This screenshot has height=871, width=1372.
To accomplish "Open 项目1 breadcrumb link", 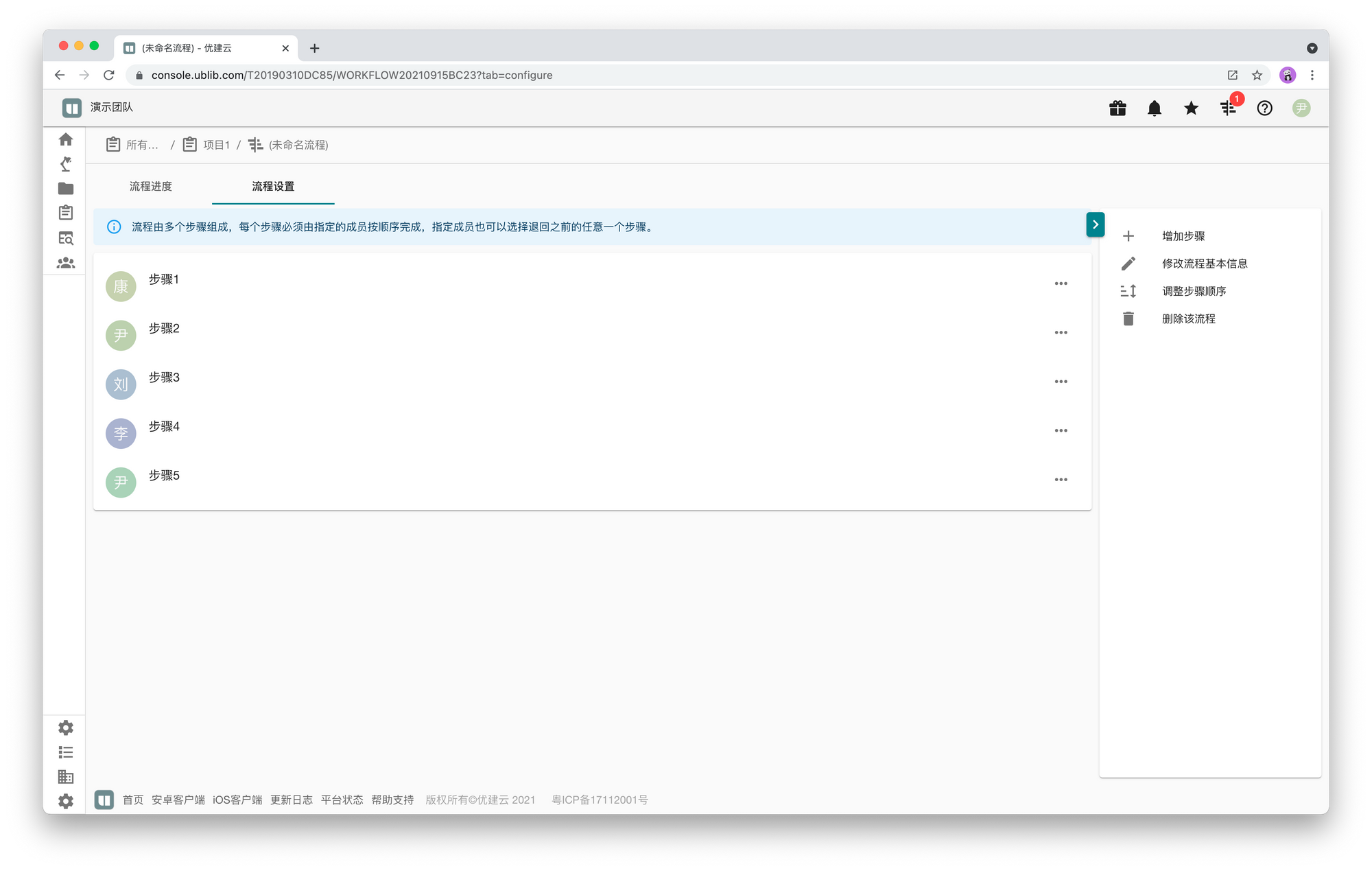I will tap(215, 145).
